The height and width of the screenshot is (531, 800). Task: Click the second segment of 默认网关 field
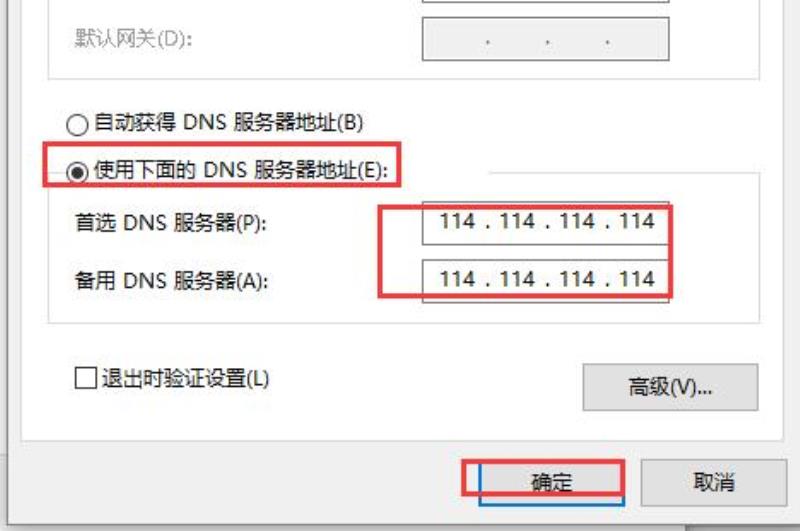(517, 39)
